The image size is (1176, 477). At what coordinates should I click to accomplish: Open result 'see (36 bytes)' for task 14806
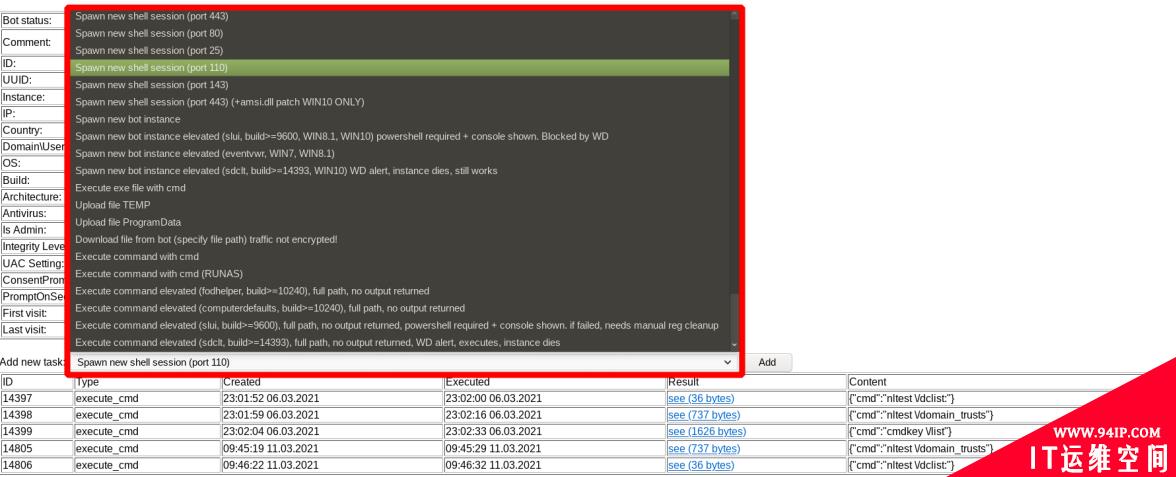click(701, 465)
